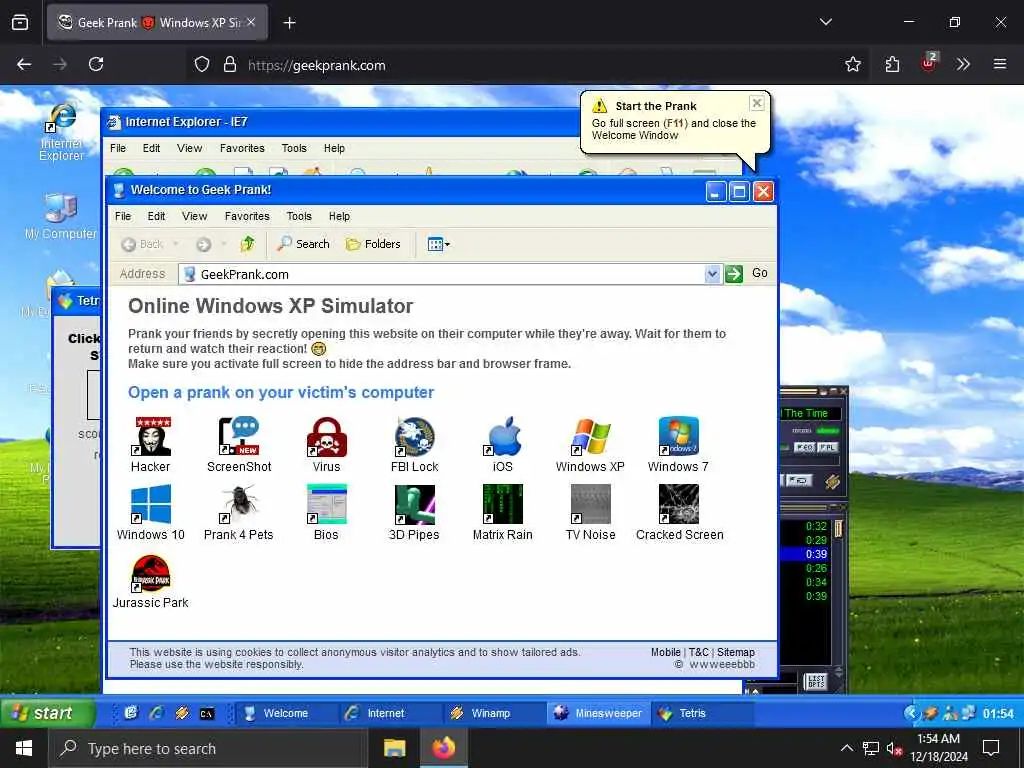Expand Firefox toolbar overflow chevron
The width and height of the screenshot is (1024, 768).
963,64
